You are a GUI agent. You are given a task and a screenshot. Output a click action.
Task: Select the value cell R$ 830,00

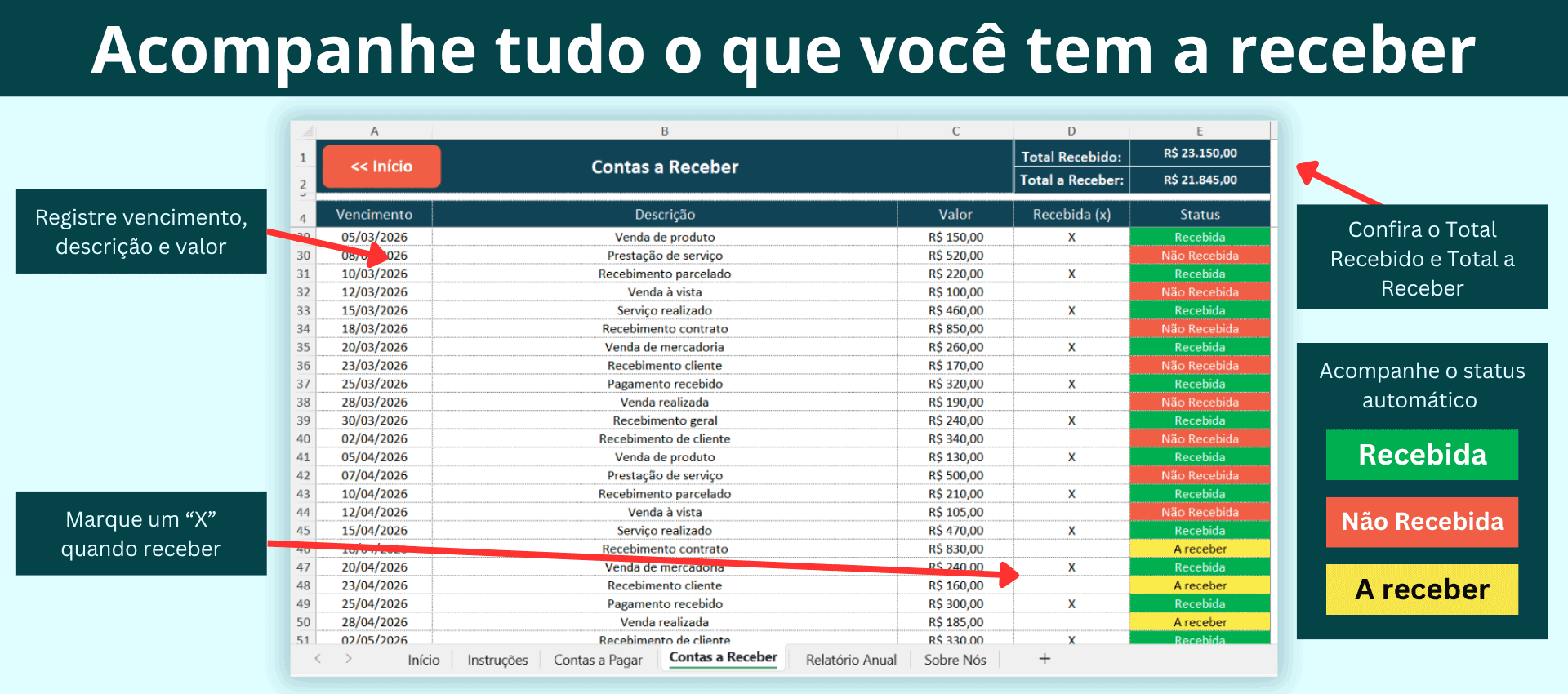point(955,549)
